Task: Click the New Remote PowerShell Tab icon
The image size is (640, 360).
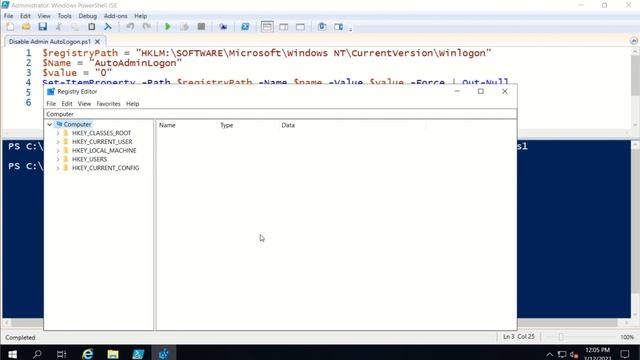Action: click(x=223, y=27)
